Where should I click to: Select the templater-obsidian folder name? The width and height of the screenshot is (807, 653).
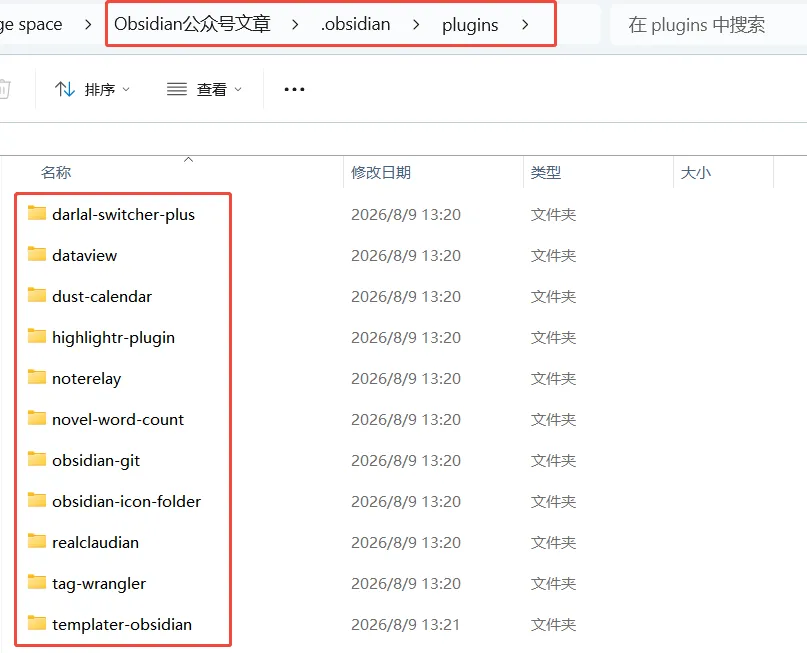point(122,624)
